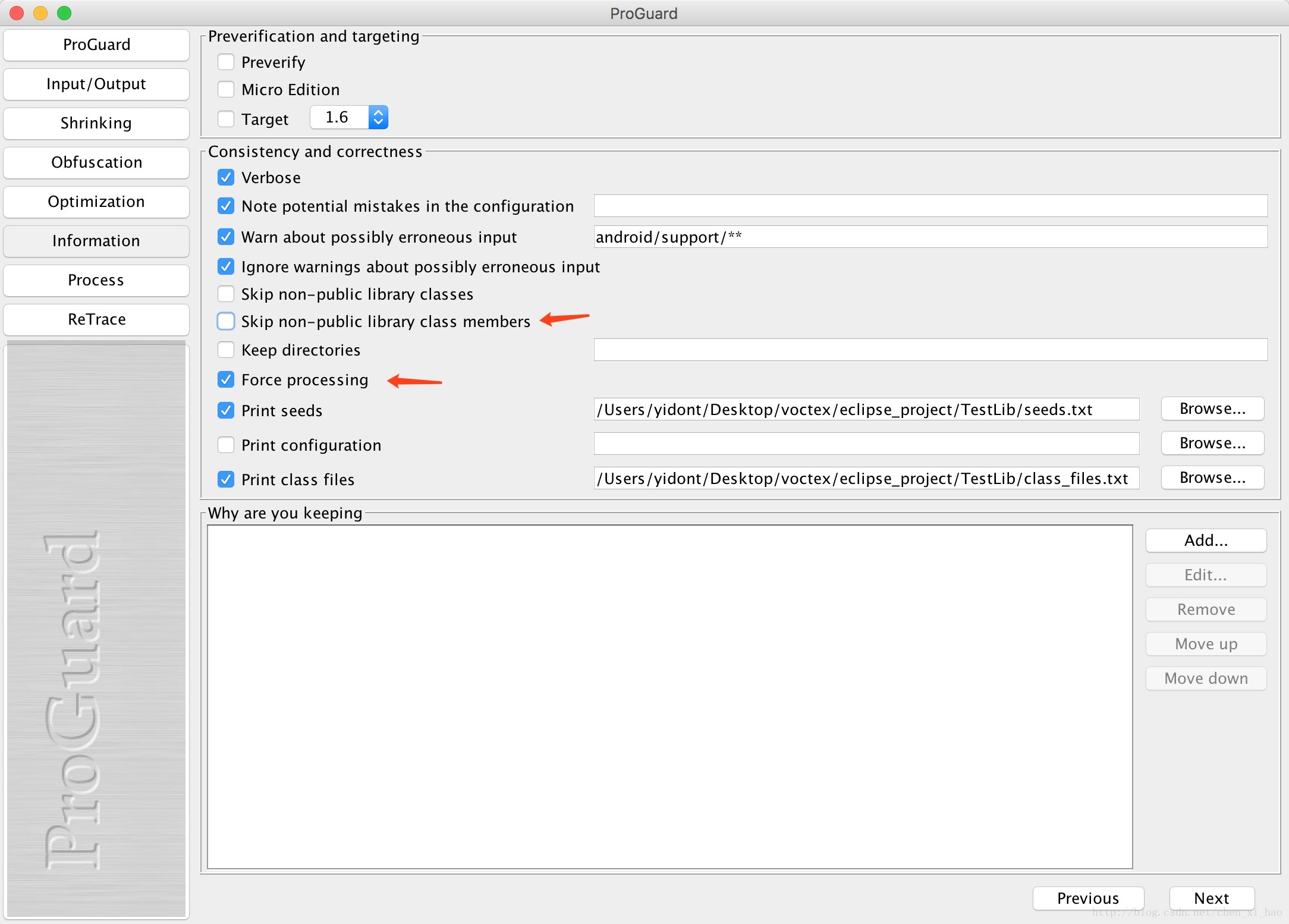Browse for the Print seeds file
The height and width of the screenshot is (924, 1289).
click(x=1212, y=409)
